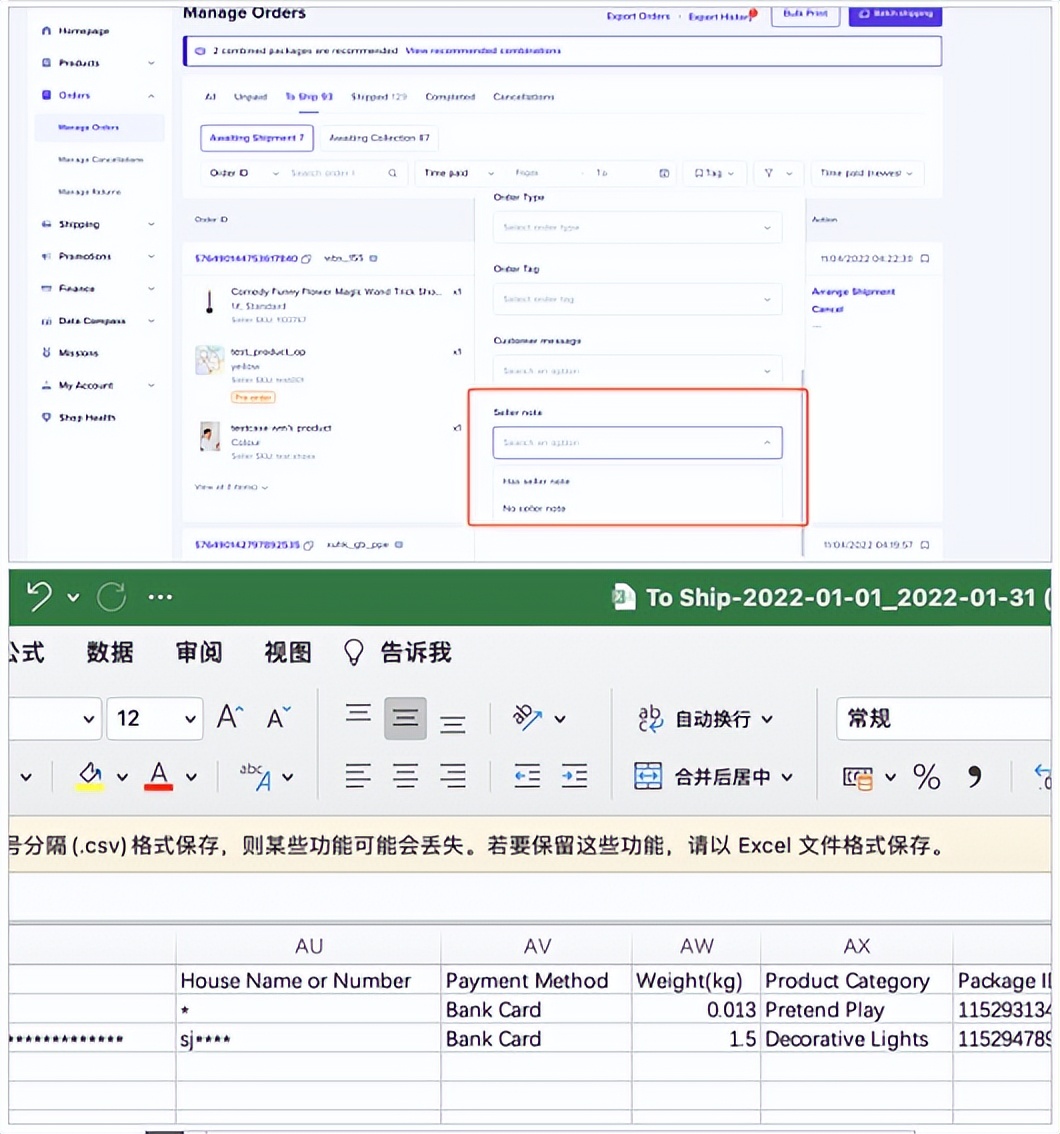Viewport: 1060px width, 1134px height.
Task: Expand the Order Type dropdown
Action: [x=637, y=227]
